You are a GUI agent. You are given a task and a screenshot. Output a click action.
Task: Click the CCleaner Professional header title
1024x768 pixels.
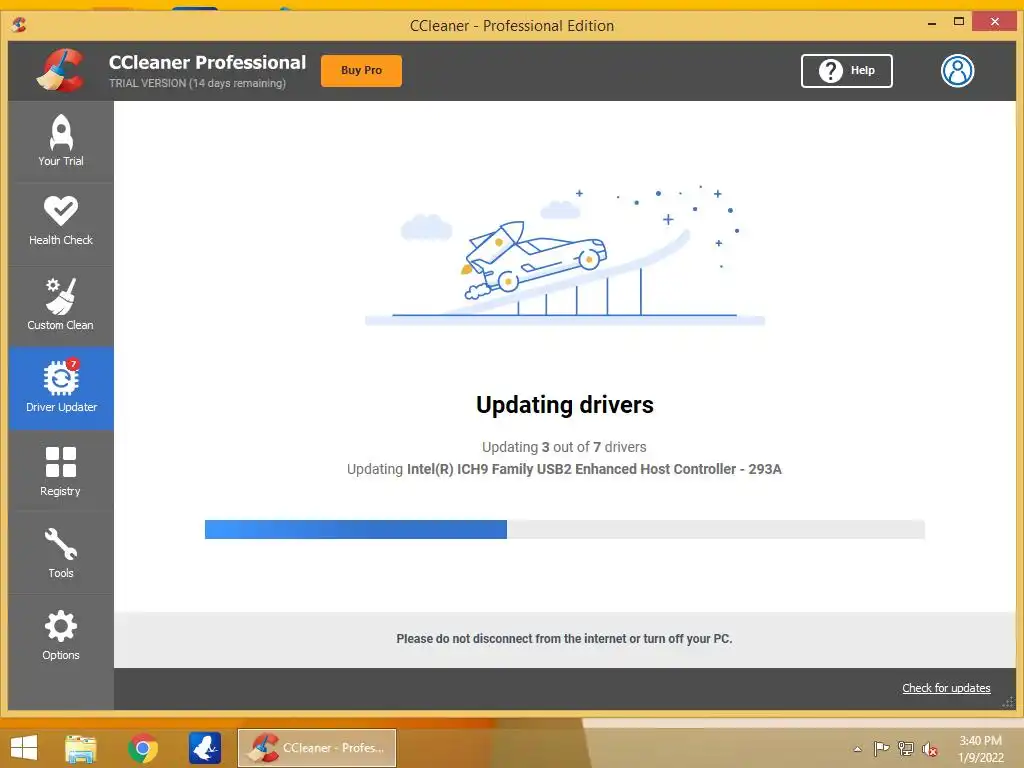207,62
